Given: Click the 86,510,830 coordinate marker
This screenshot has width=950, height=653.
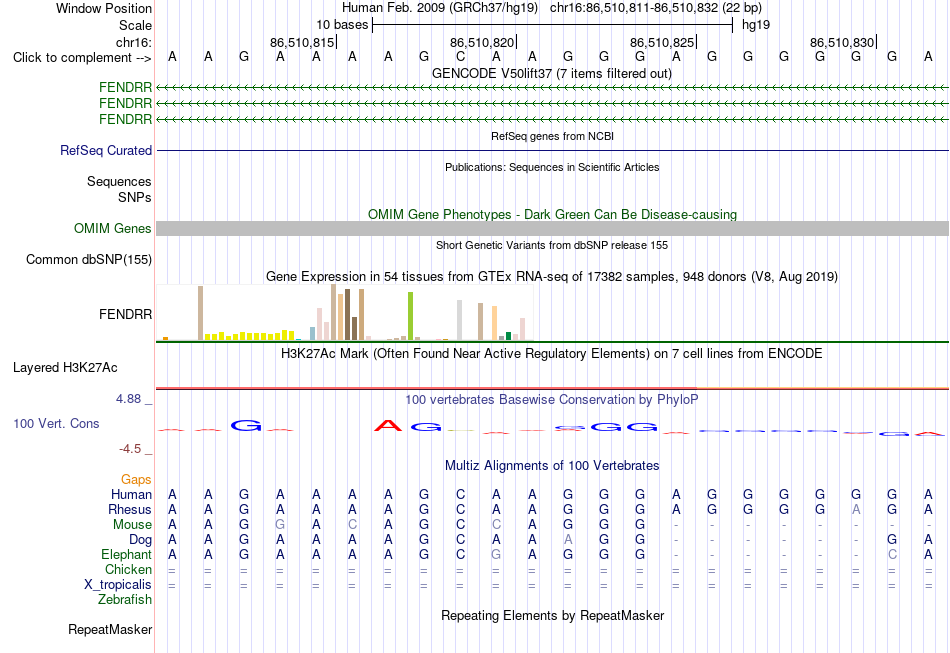Looking at the screenshot, I should coord(842,42).
